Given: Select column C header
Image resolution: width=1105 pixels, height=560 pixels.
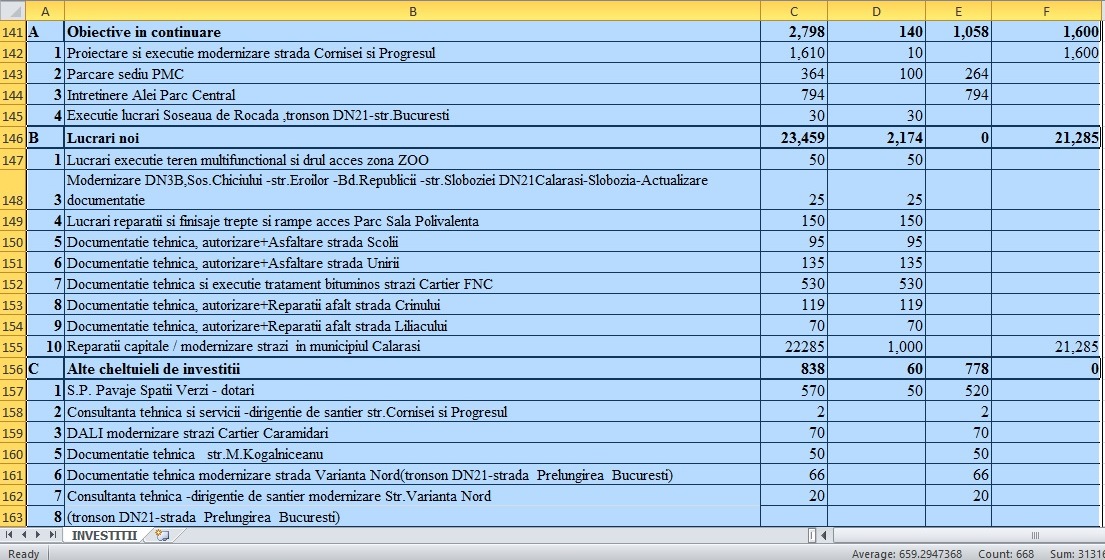Looking at the screenshot, I should [x=794, y=11].
